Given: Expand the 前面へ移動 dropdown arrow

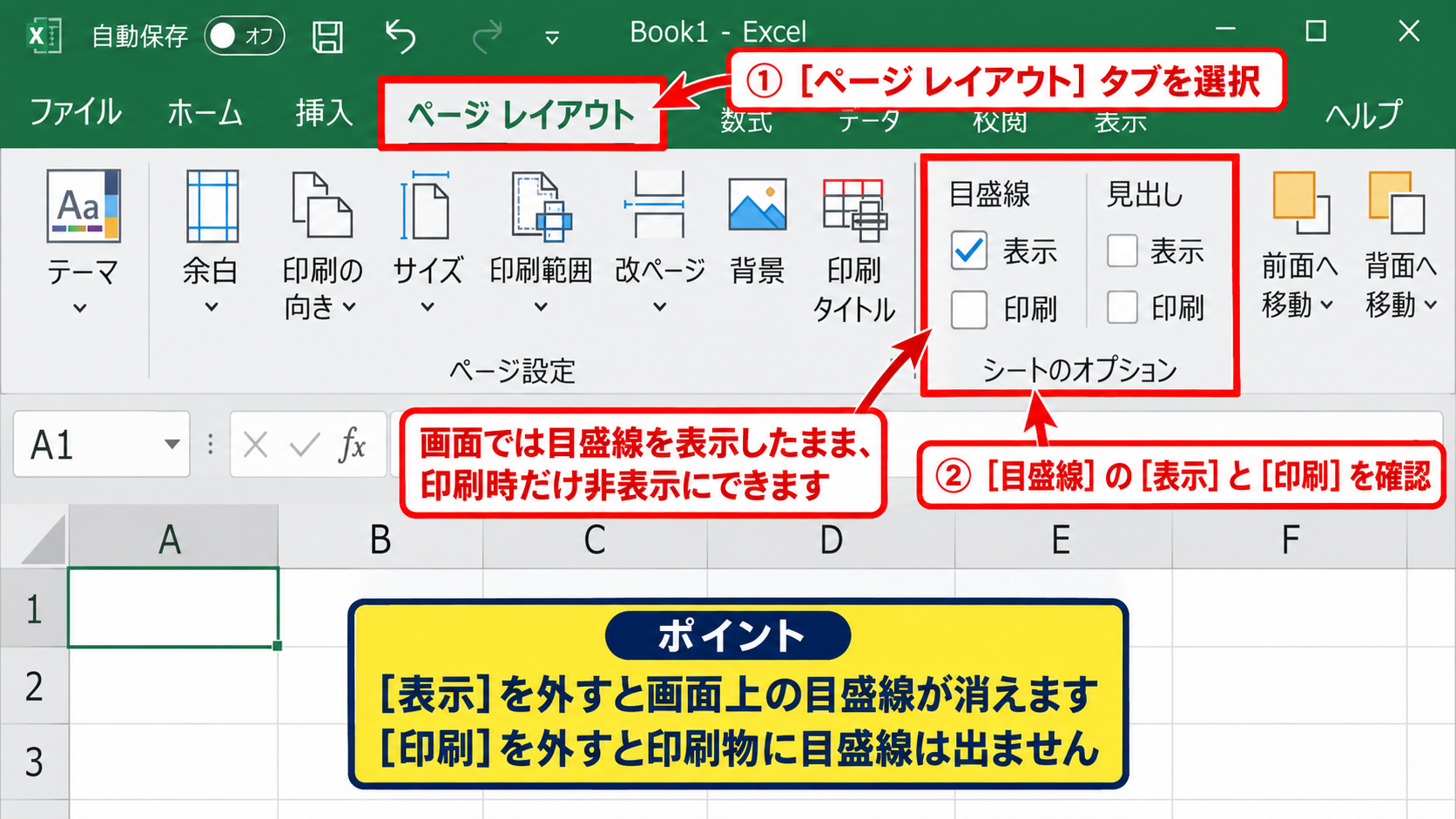Looking at the screenshot, I should coord(1326,305).
